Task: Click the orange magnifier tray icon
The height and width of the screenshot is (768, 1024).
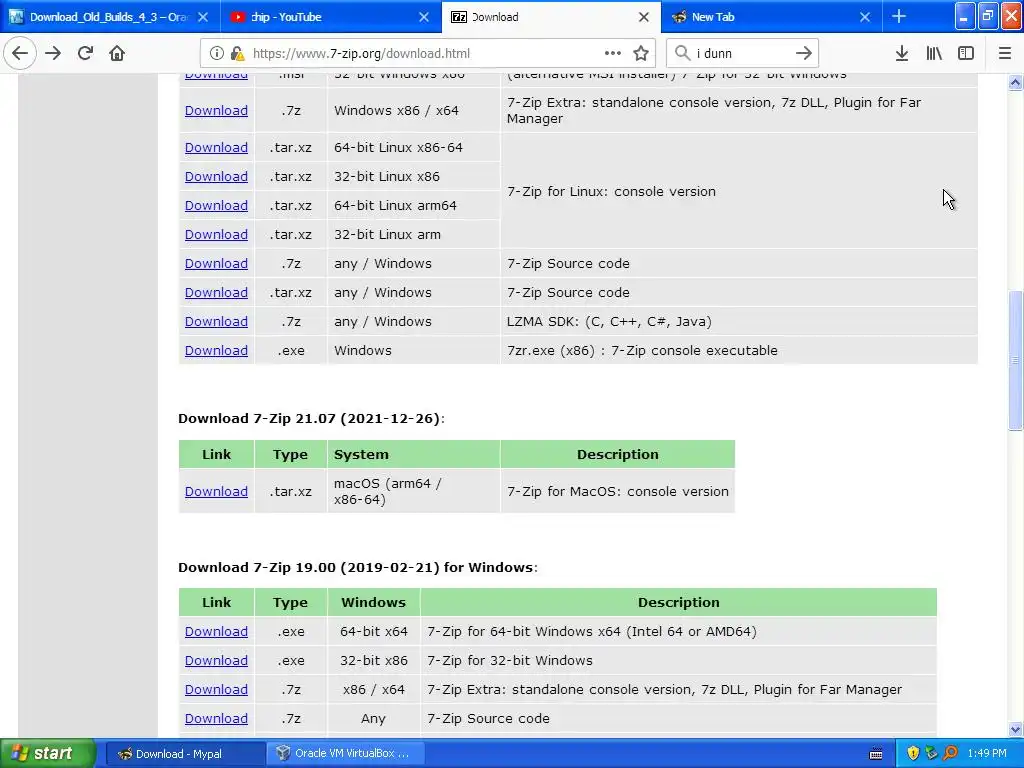Action: (x=950, y=754)
